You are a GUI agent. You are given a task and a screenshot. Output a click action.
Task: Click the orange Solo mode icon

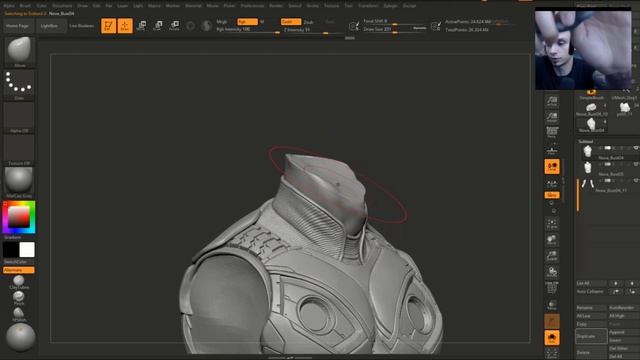click(x=552, y=338)
